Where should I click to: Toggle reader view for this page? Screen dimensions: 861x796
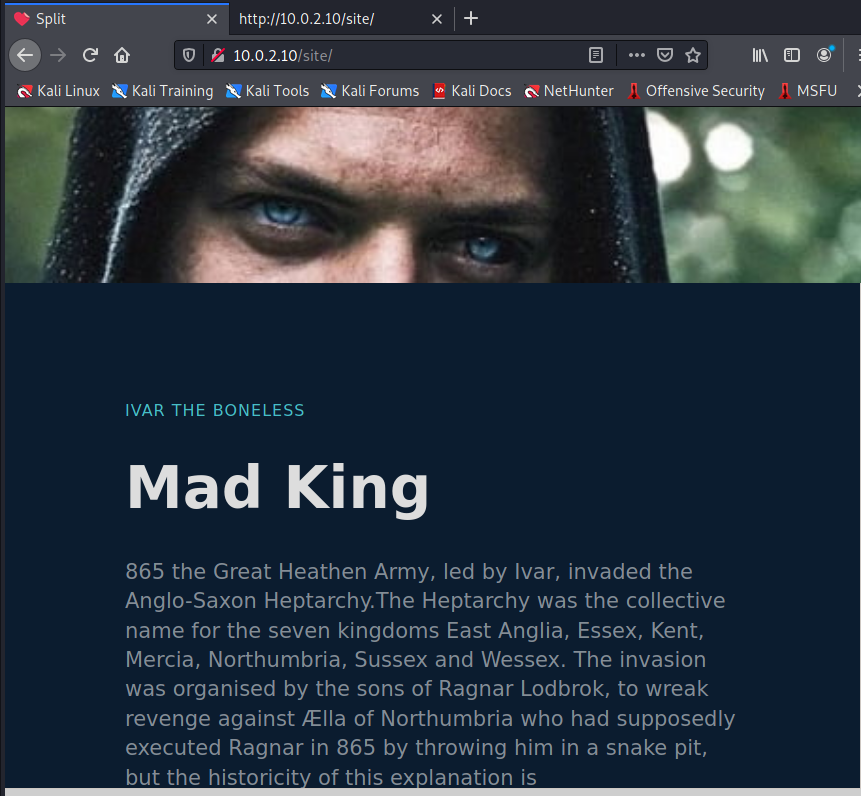(596, 55)
